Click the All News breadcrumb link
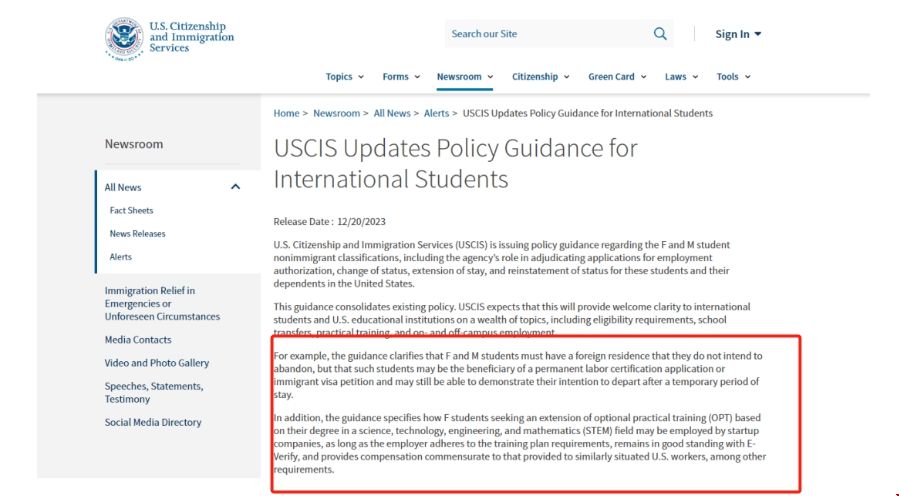The width and height of the screenshot is (899, 496). [x=392, y=114]
